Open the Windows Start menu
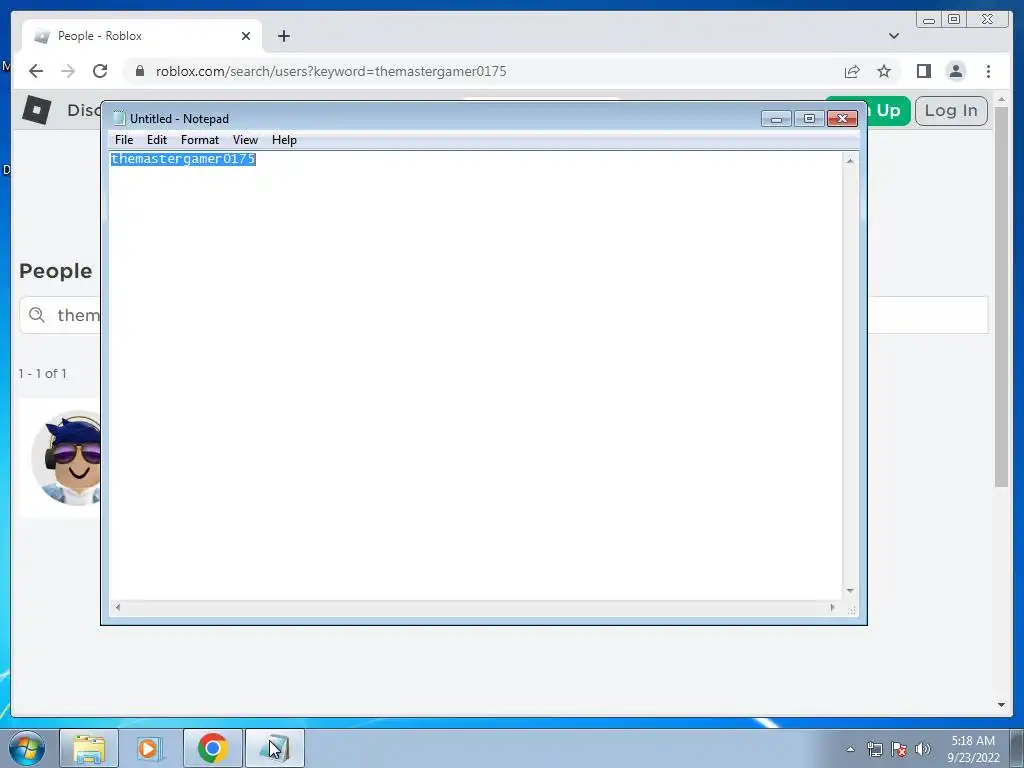 click(27, 748)
